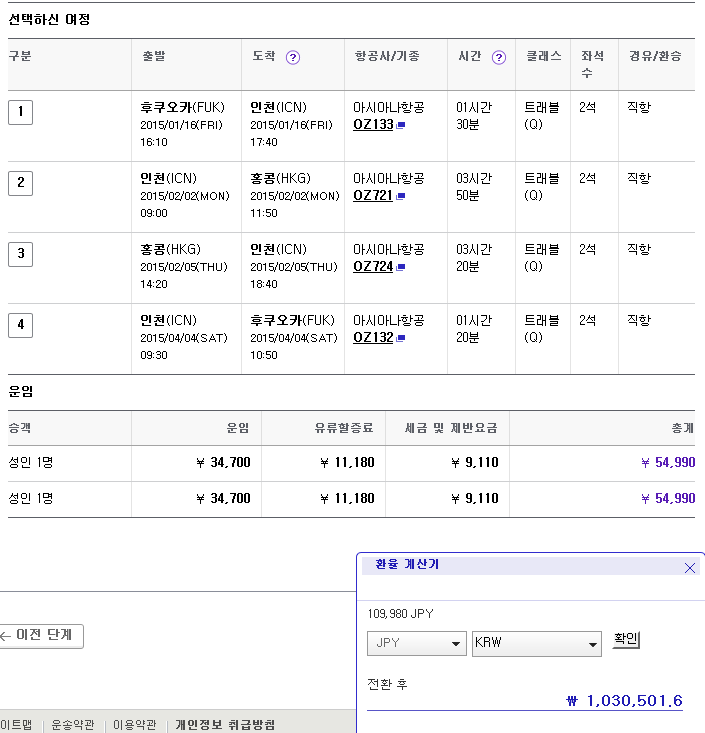The image size is (705, 733).
Task: Open popup icon beside flight OZ721
Action: (401, 196)
